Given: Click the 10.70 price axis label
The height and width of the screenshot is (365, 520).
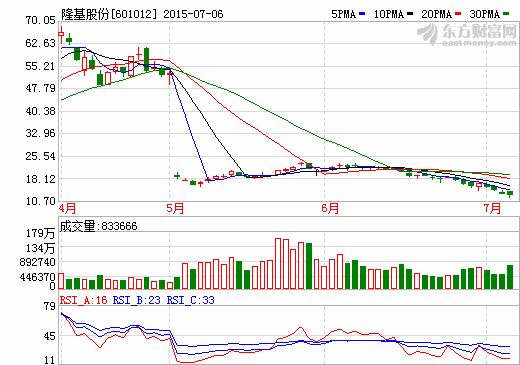Looking at the screenshot, I should pos(40,201).
